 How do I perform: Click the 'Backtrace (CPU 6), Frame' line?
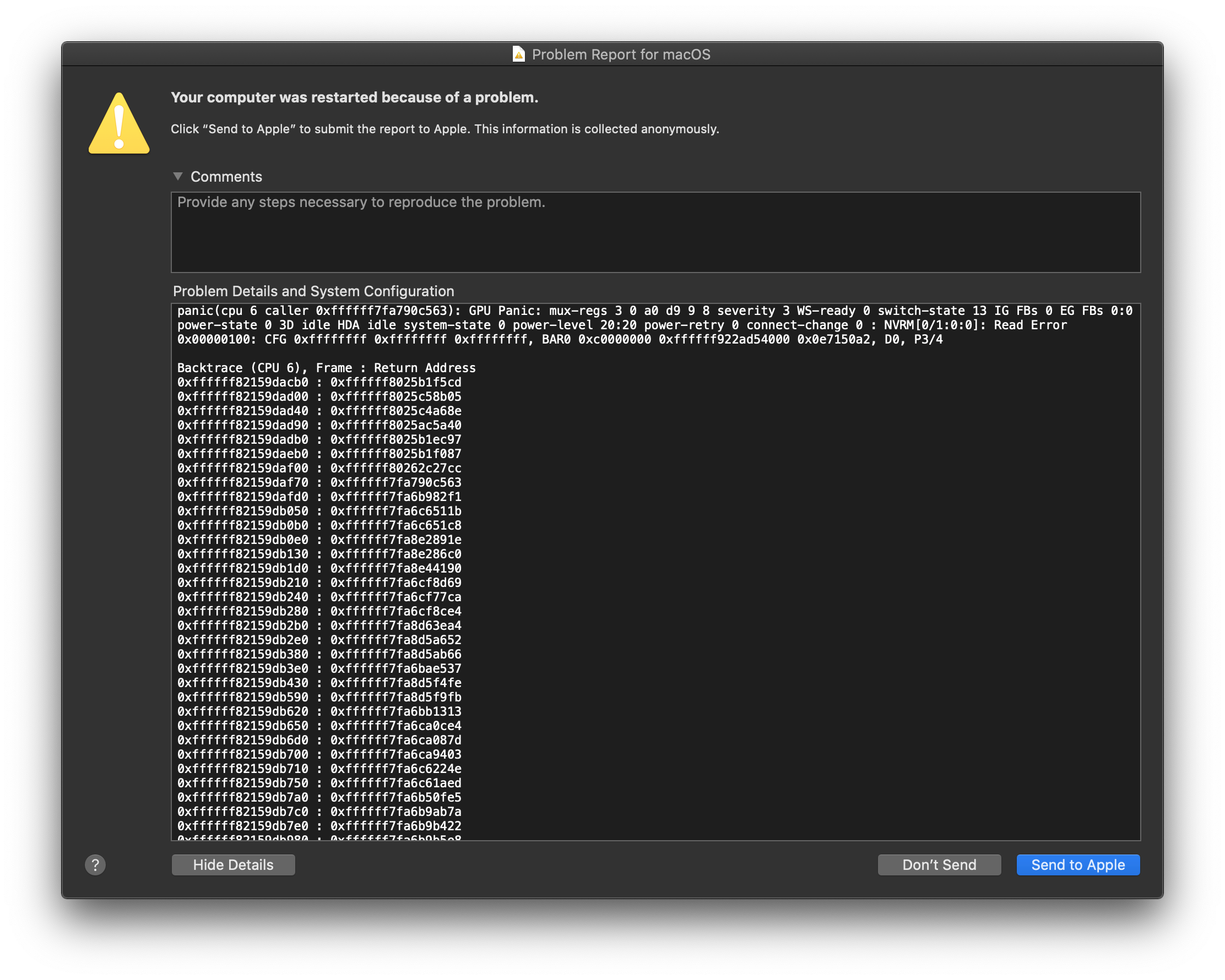[326, 368]
